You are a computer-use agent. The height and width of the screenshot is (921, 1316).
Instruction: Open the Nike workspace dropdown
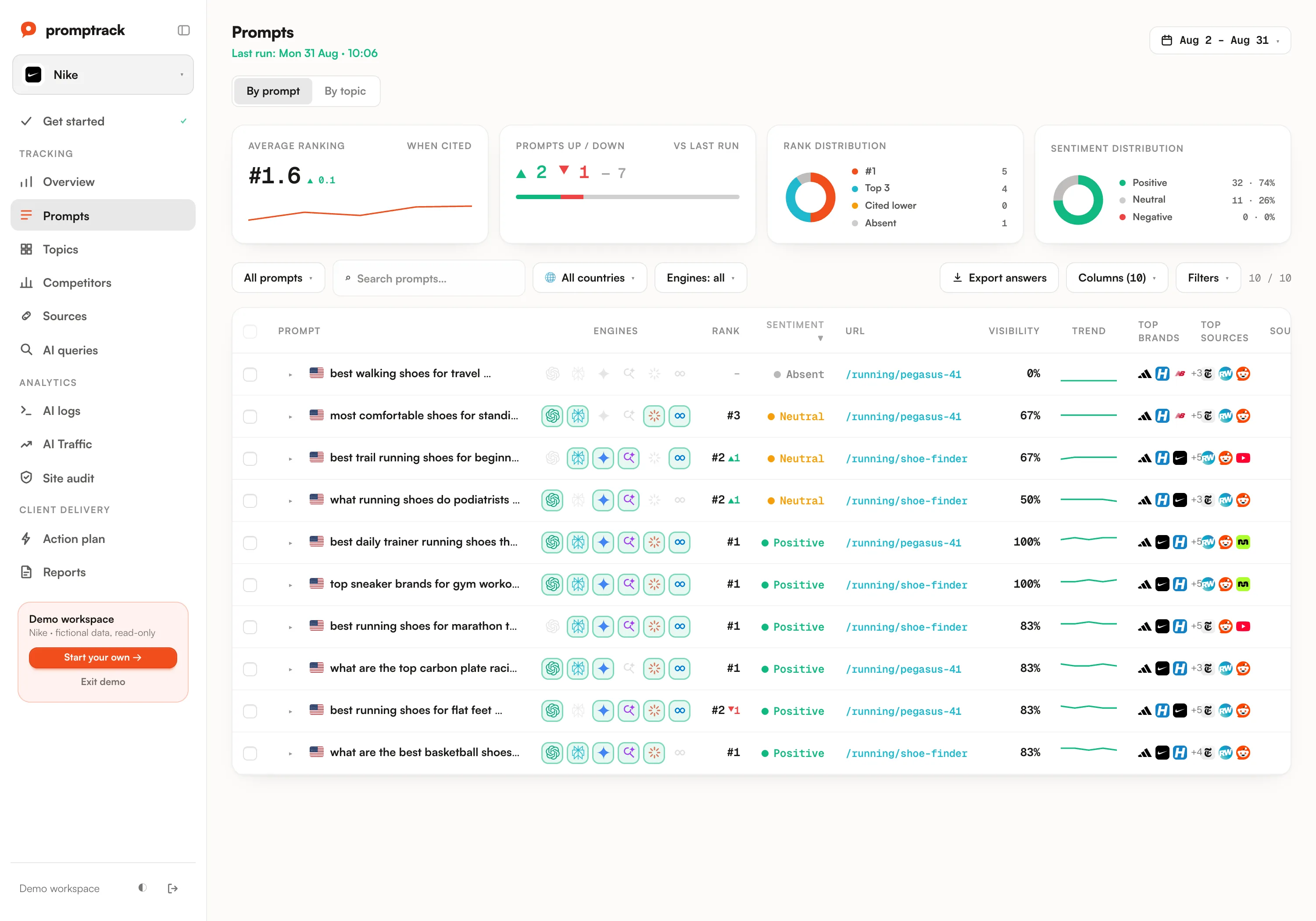(103, 75)
